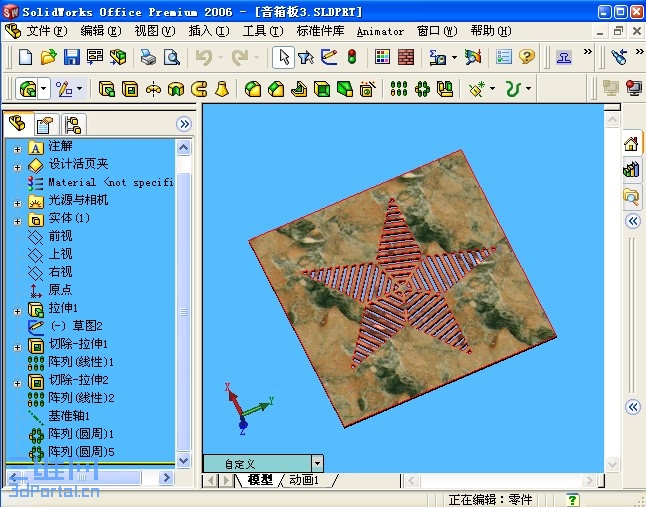
Task: Rebuild the model with the traffic light icon
Action: (x=351, y=57)
